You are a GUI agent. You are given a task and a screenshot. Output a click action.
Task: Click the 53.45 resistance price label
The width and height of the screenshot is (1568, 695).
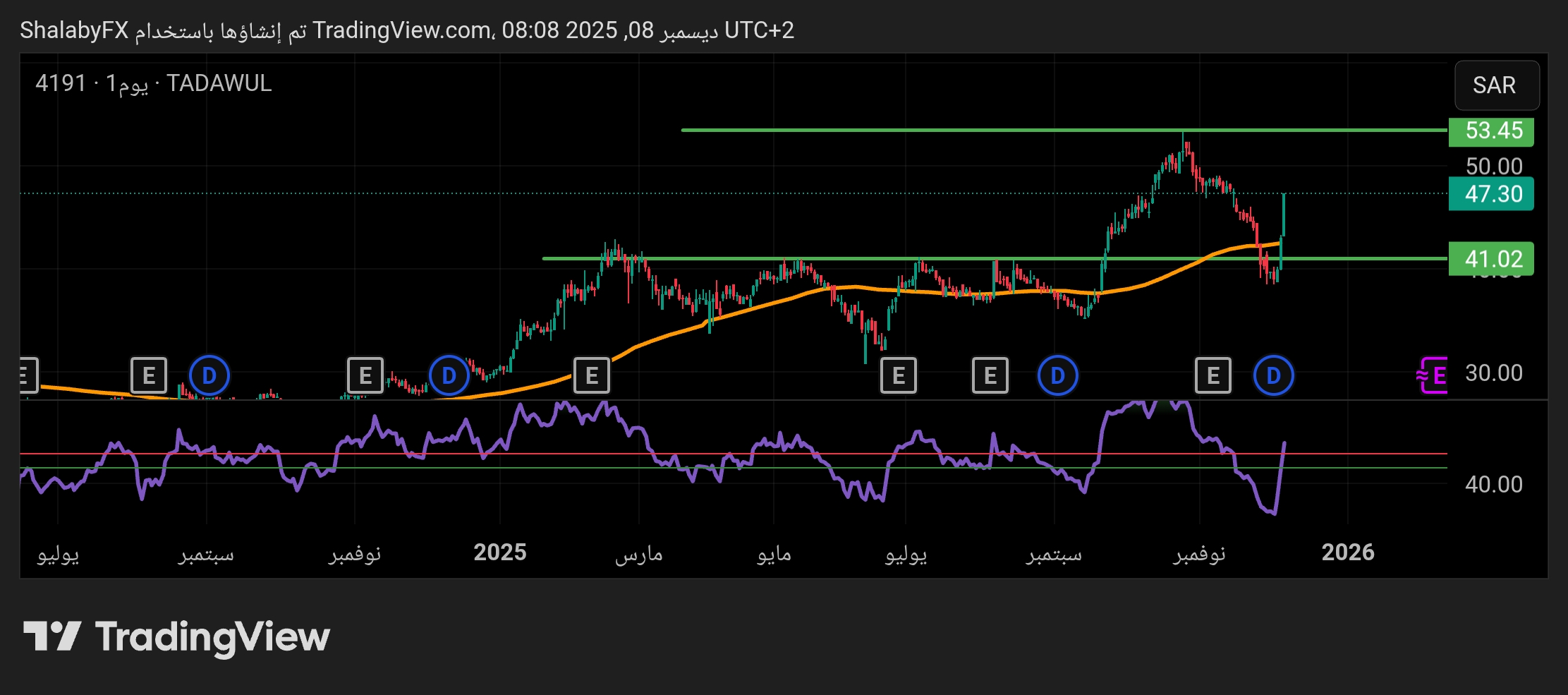pyautogui.click(x=1491, y=131)
